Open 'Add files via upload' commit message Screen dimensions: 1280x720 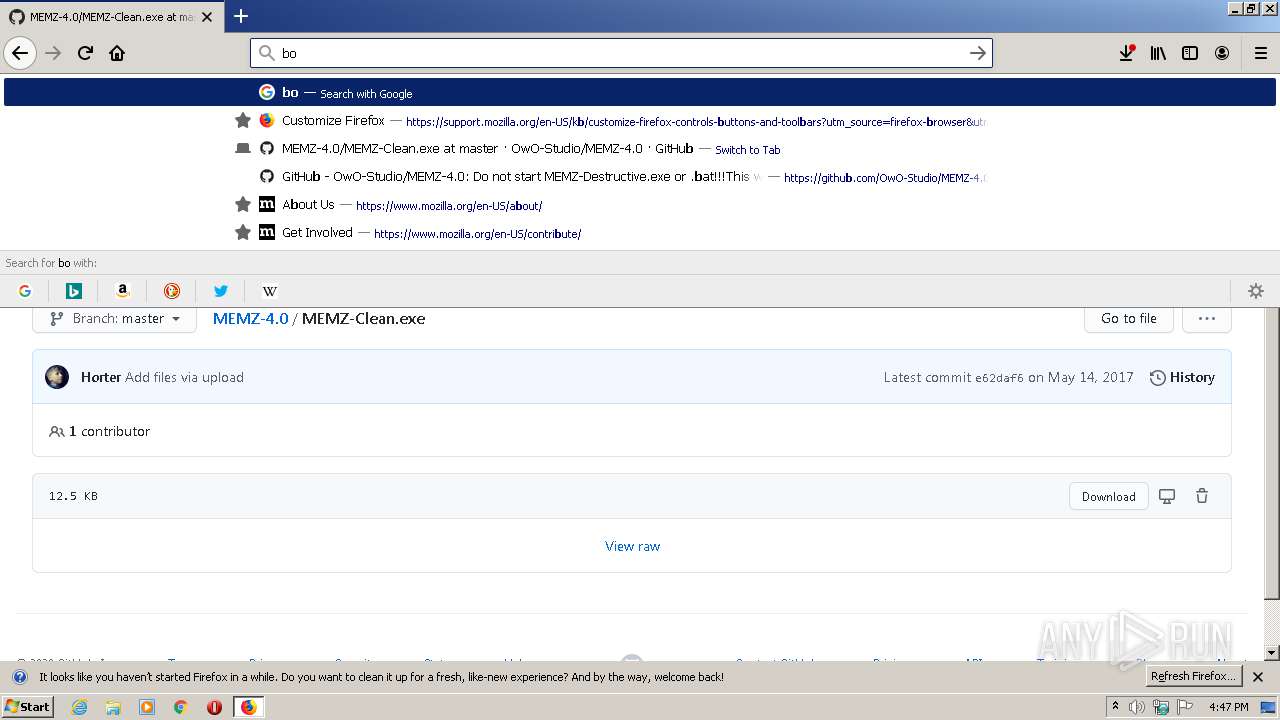(x=184, y=377)
